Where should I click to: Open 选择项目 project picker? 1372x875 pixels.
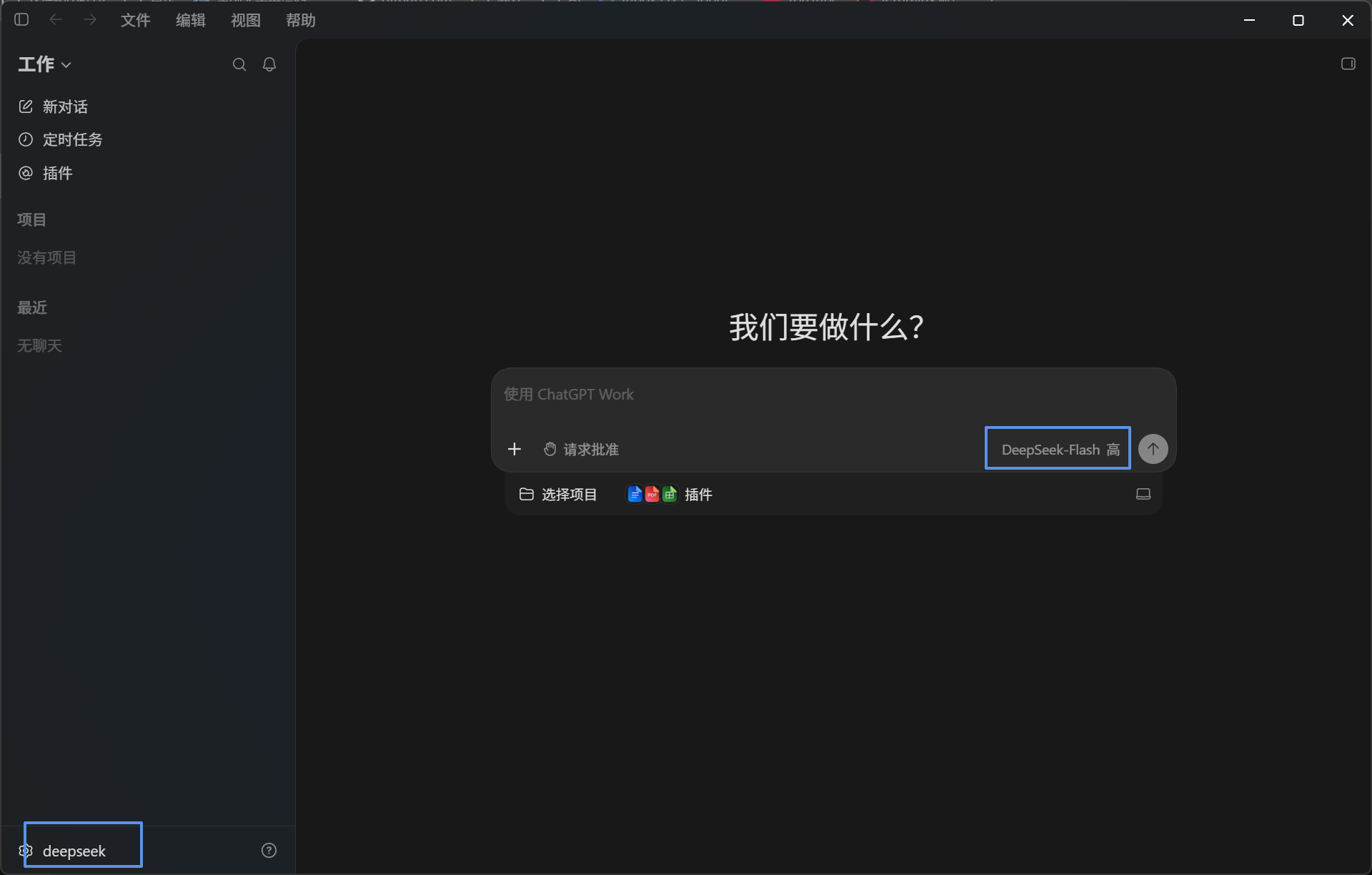[x=558, y=494]
